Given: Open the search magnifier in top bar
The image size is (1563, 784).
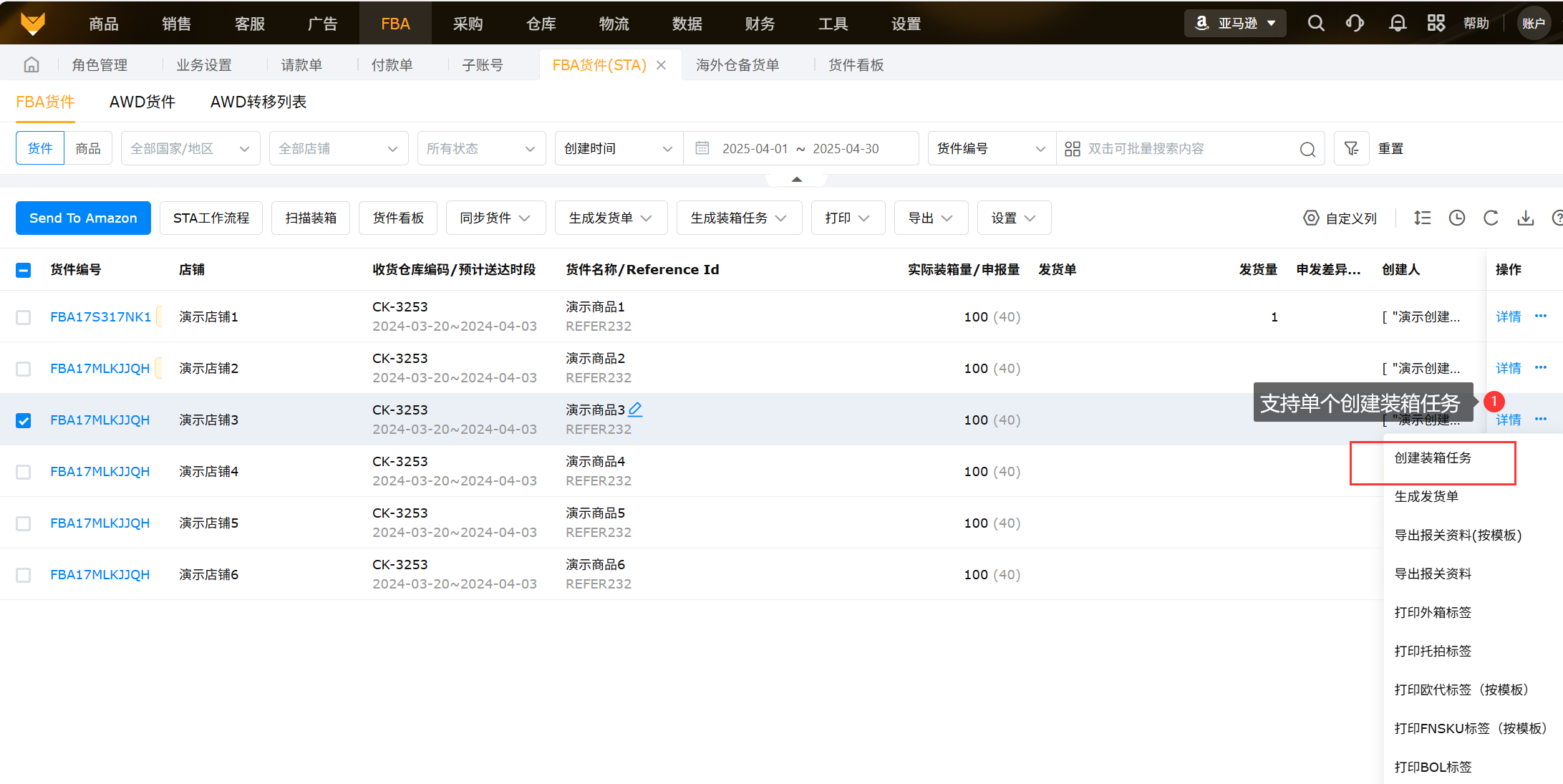Looking at the screenshot, I should point(1315,24).
